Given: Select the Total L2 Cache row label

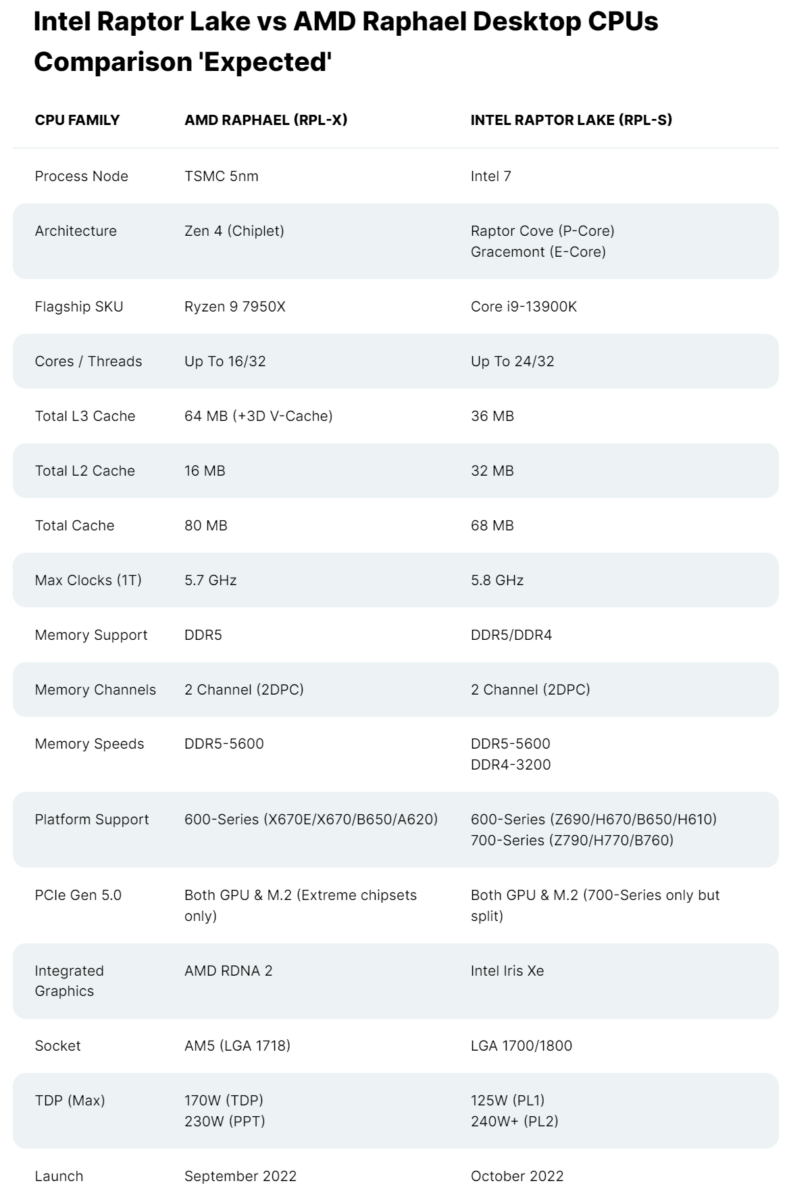Looking at the screenshot, I should 85,470.
